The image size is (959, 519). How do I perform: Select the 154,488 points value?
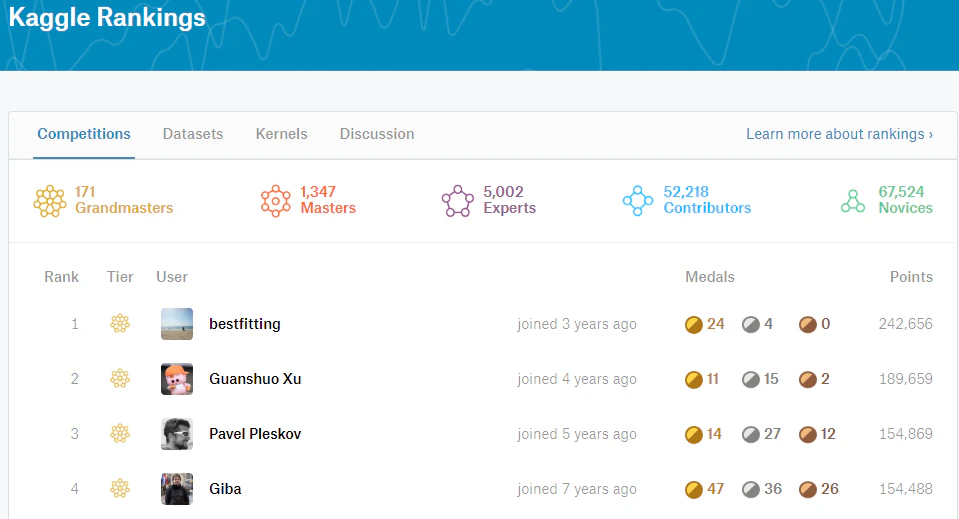coord(906,489)
